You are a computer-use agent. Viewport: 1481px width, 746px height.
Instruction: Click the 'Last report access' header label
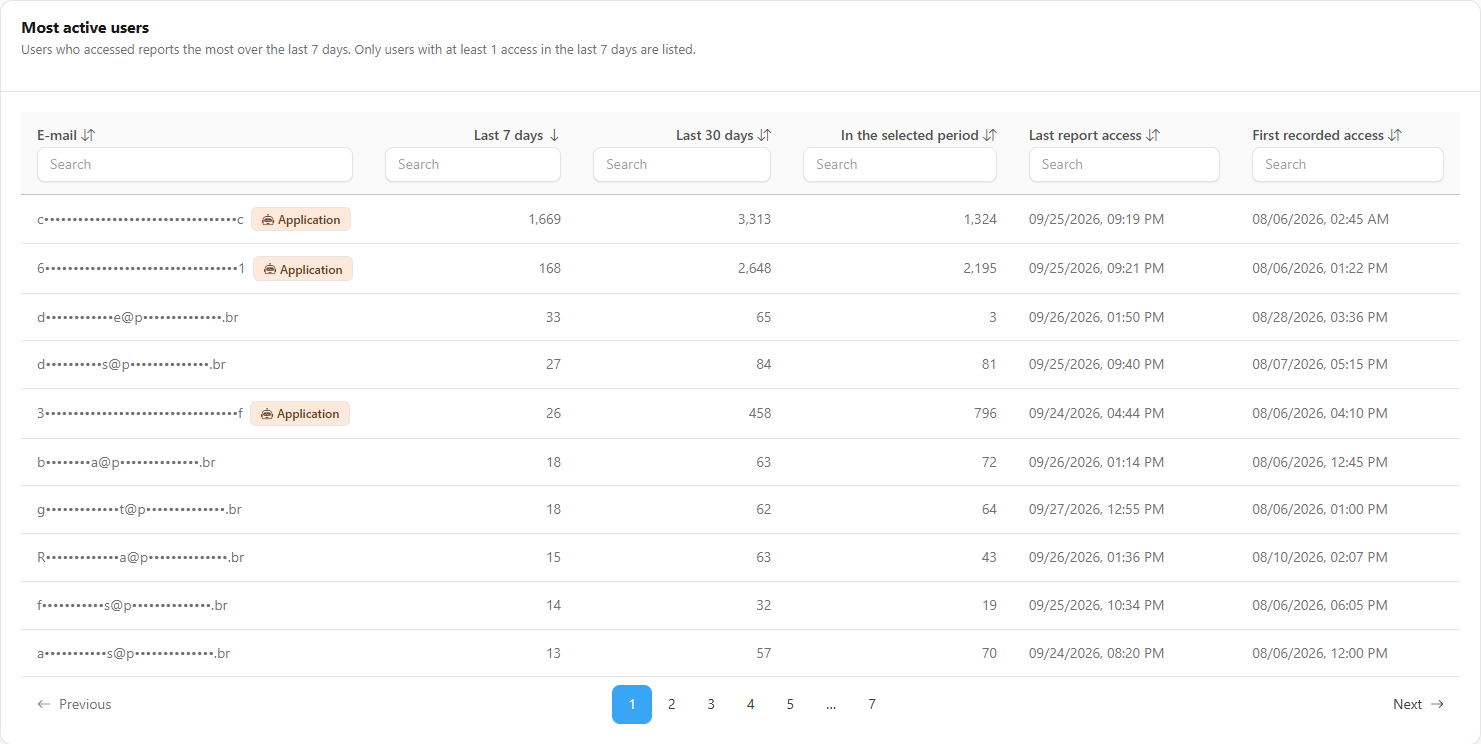[x=1085, y=135]
